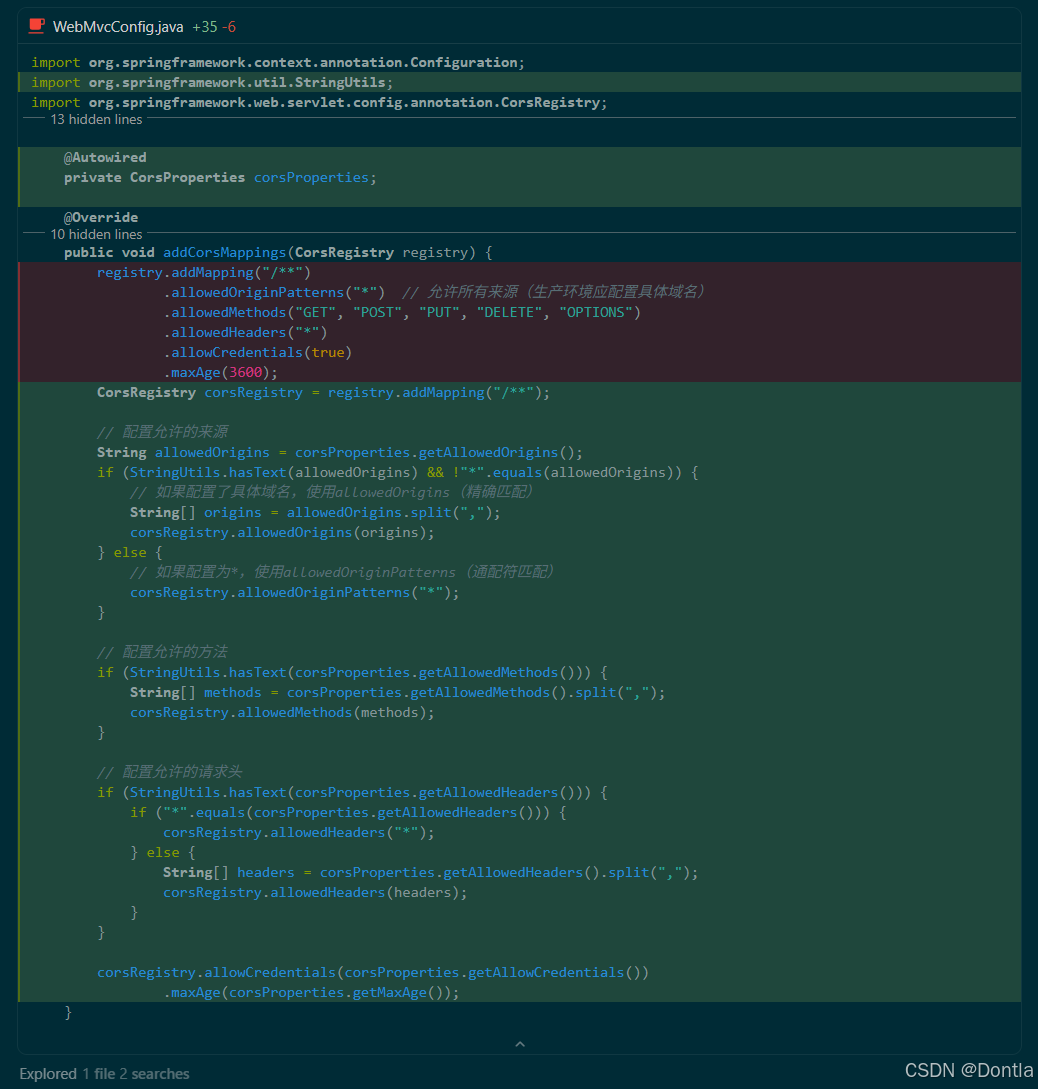Viewport: 1038px width, 1089px height.
Task: Click the corsRegistry.allowedMethods(methods) line
Action: (282, 712)
